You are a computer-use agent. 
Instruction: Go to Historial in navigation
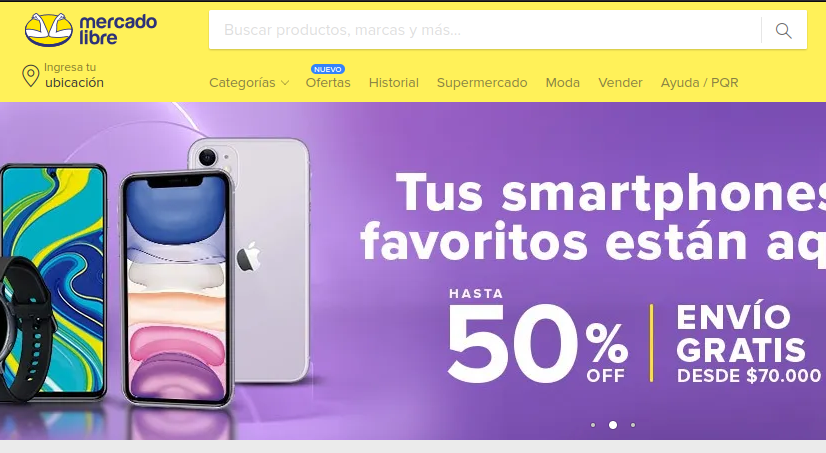(394, 83)
